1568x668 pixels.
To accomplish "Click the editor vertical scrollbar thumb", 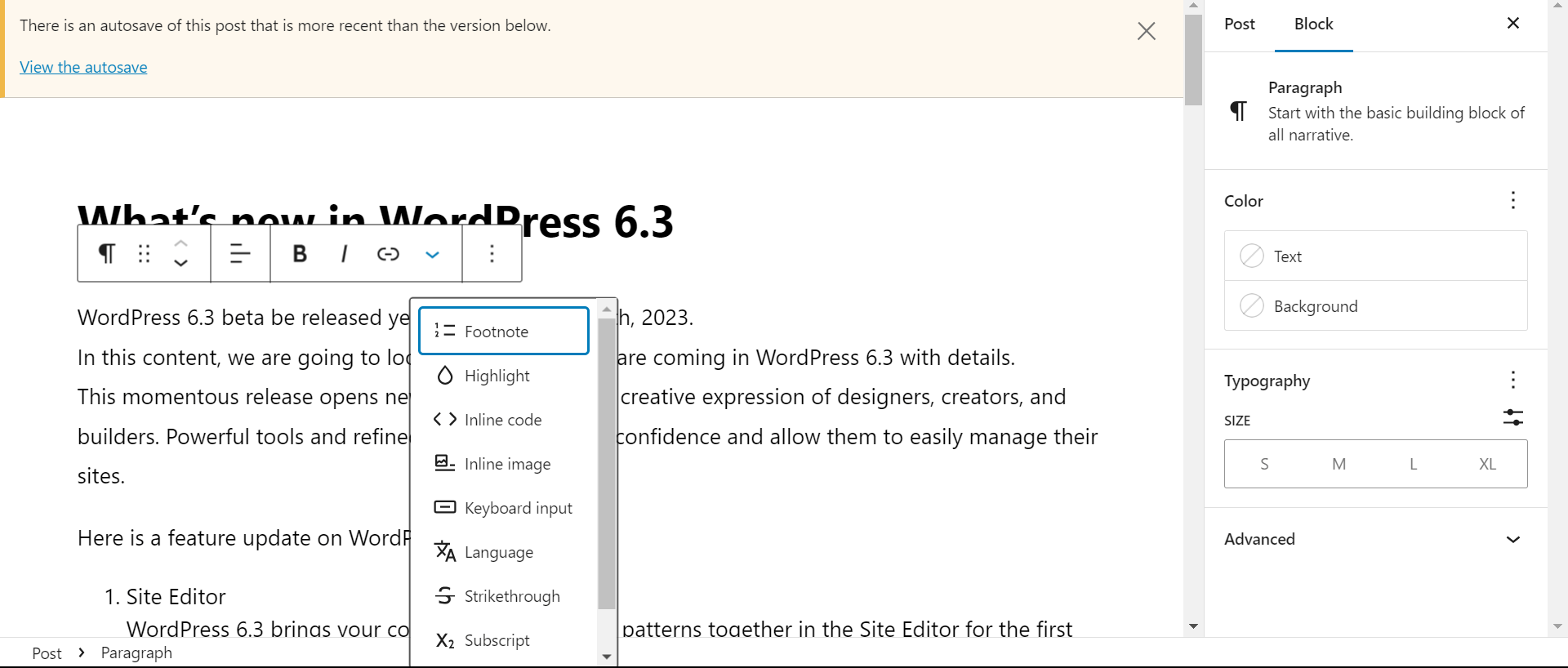I will 1193,59.
